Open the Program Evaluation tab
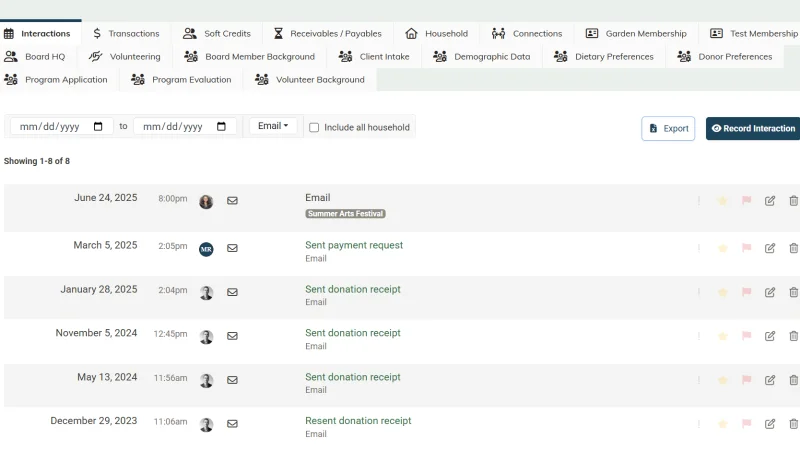 click(181, 80)
